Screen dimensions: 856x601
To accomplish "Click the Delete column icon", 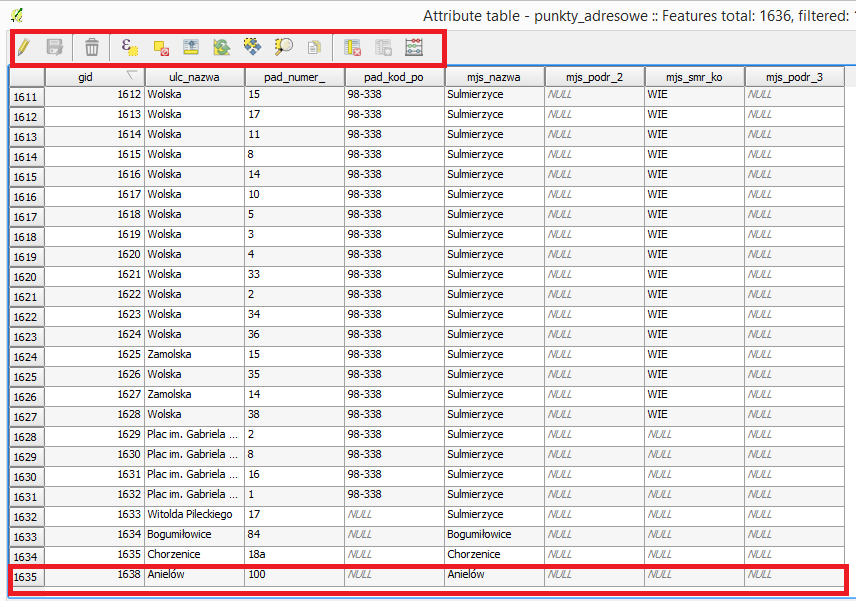I will point(352,47).
